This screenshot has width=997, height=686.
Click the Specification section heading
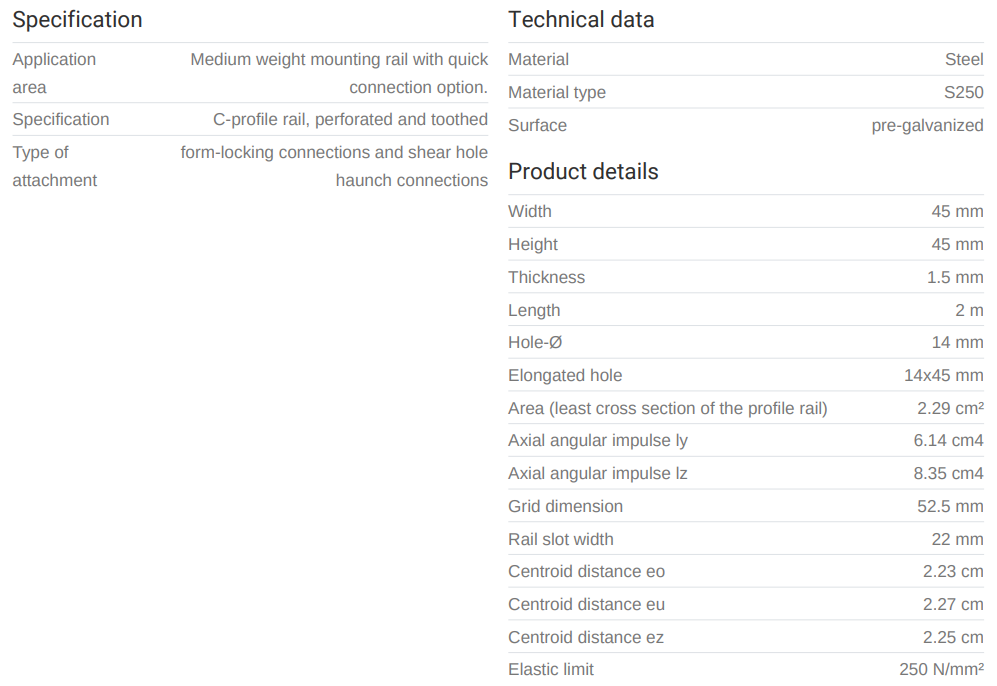[77, 20]
